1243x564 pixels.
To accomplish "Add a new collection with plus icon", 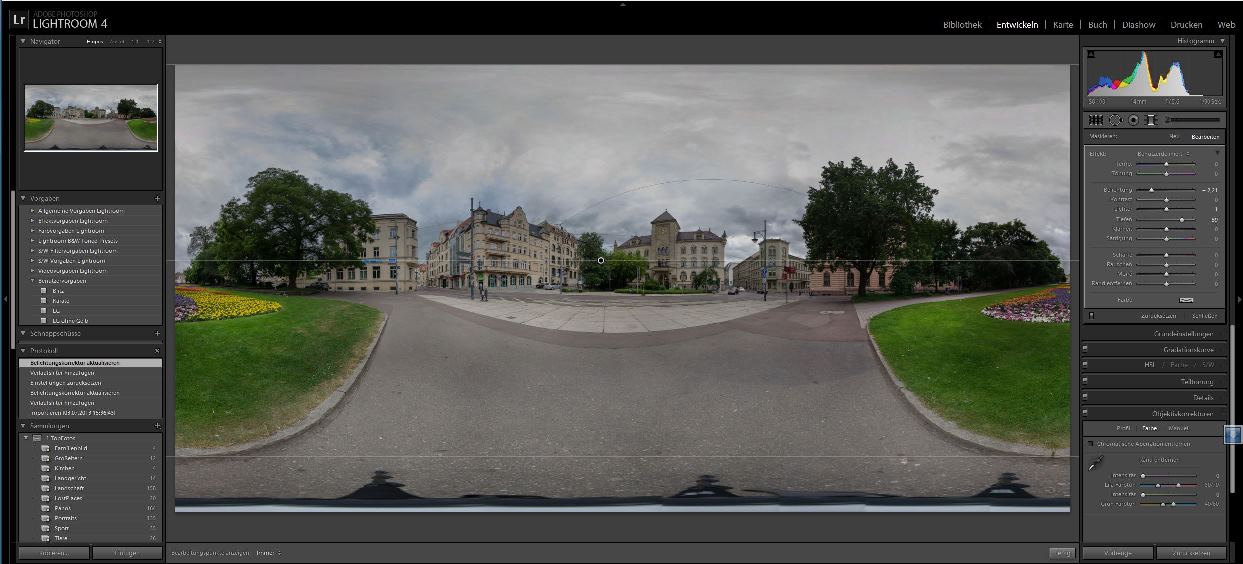I will [157, 426].
